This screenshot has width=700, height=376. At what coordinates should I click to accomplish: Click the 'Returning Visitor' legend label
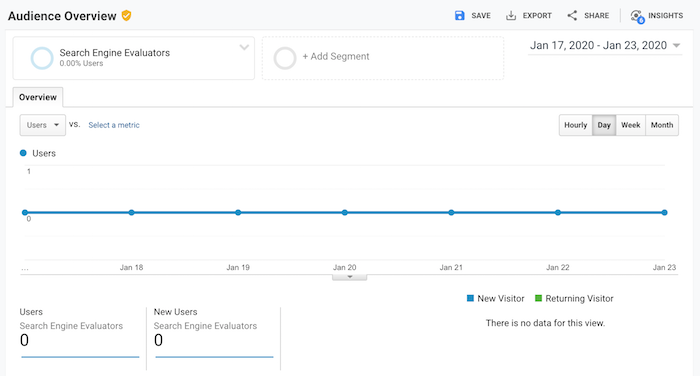click(579, 298)
